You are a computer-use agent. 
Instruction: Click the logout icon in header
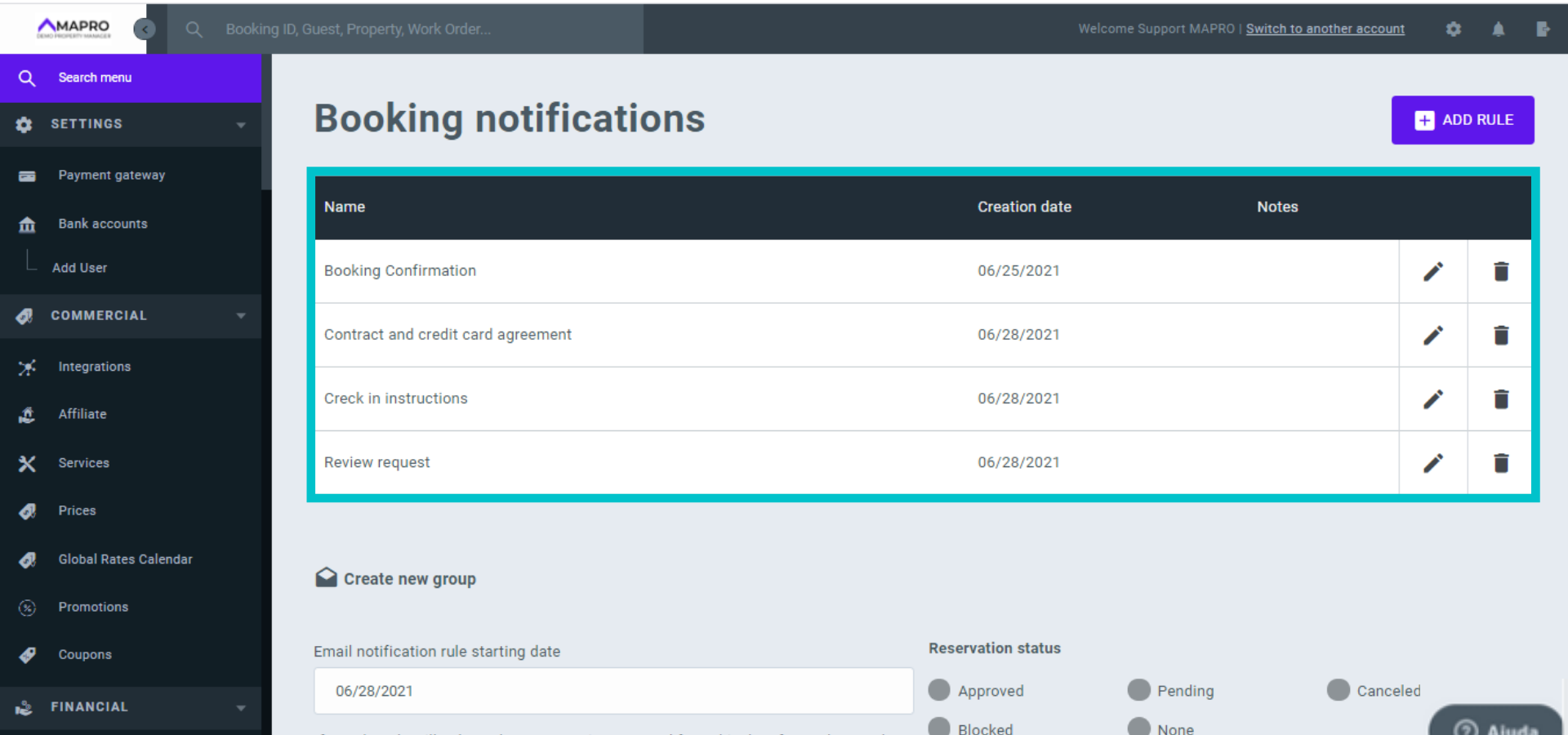[1542, 29]
